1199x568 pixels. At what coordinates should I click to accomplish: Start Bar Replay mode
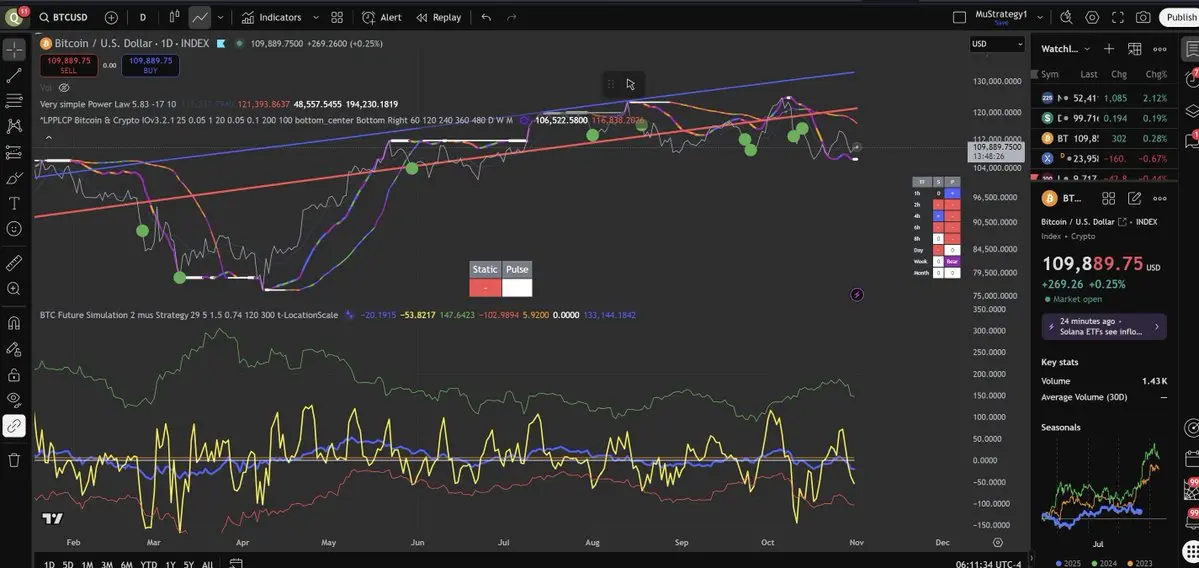click(438, 17)
